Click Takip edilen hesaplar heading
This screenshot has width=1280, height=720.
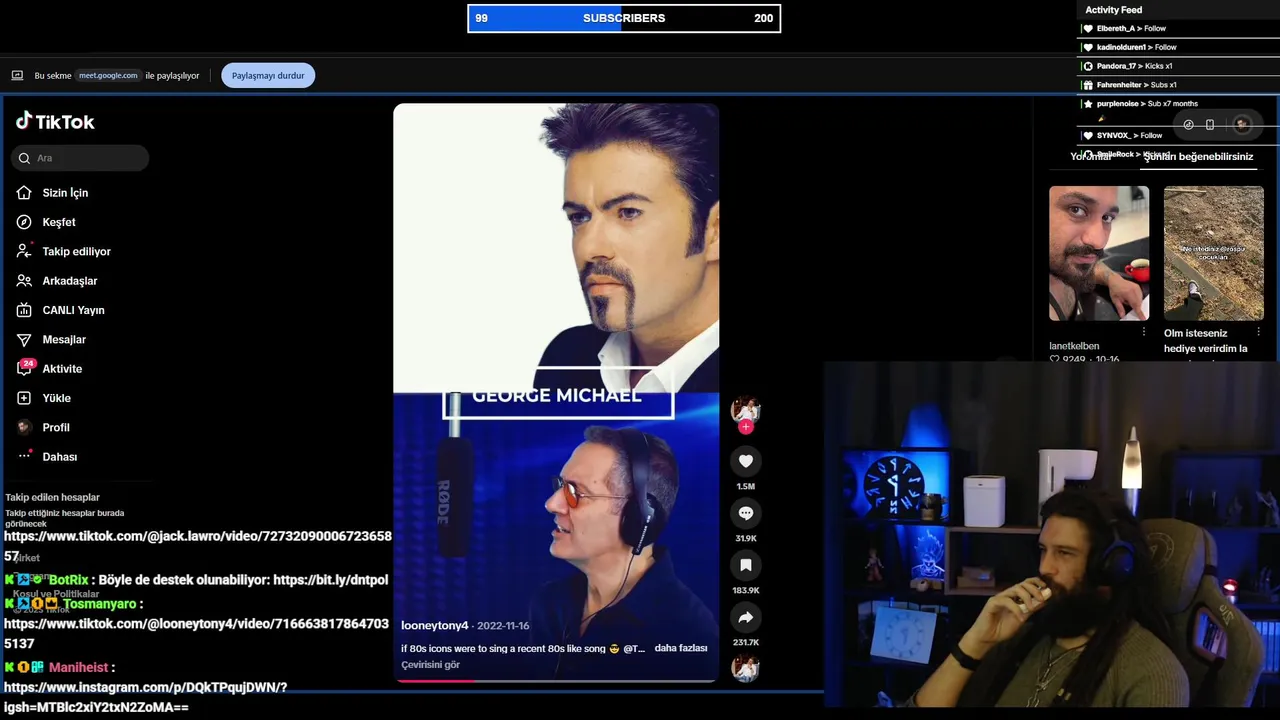[x=52, y=497]
